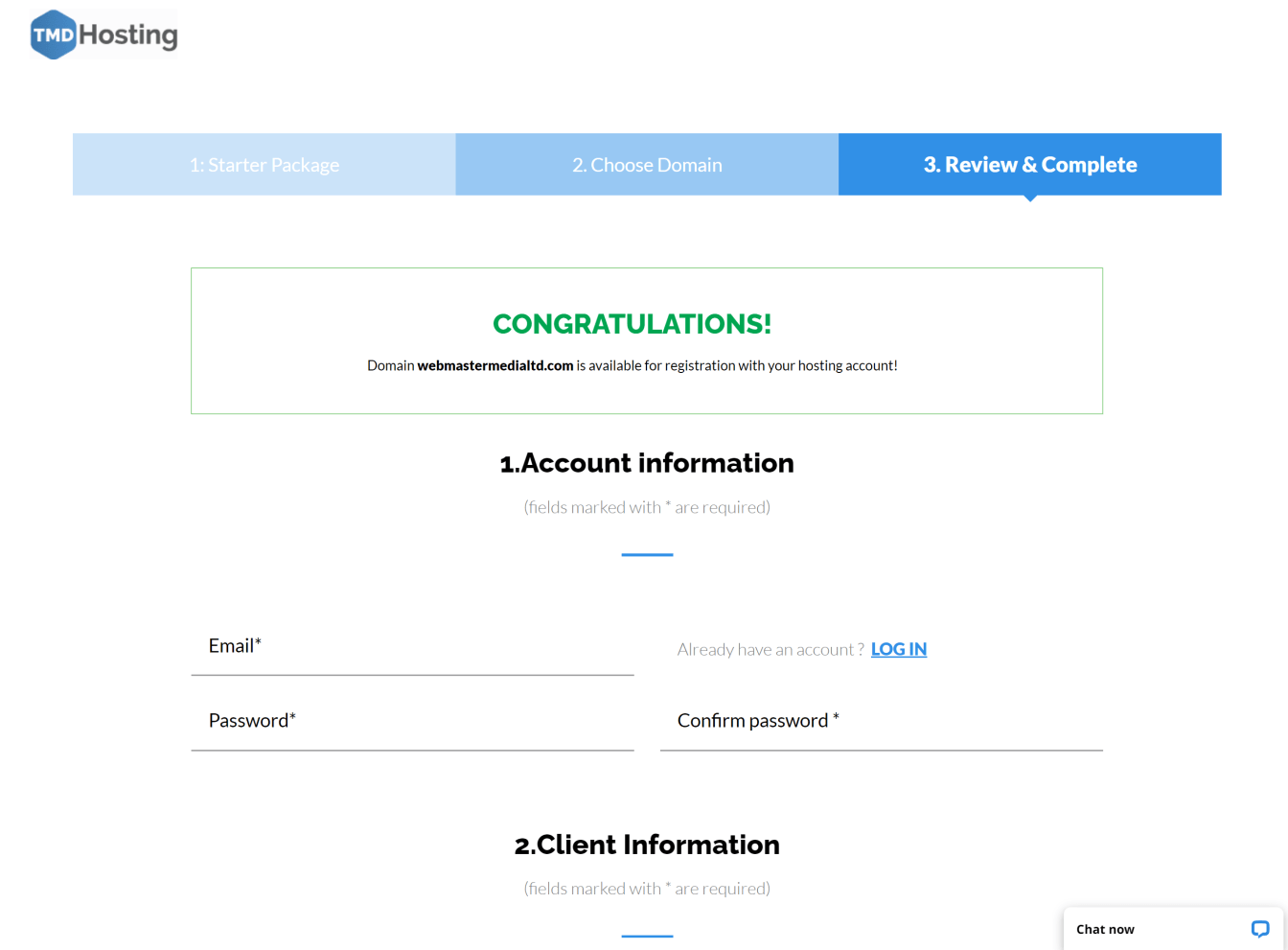The image size is (1288, 950).
Task: Click the LOG IN link
Action: pos(899,649)
